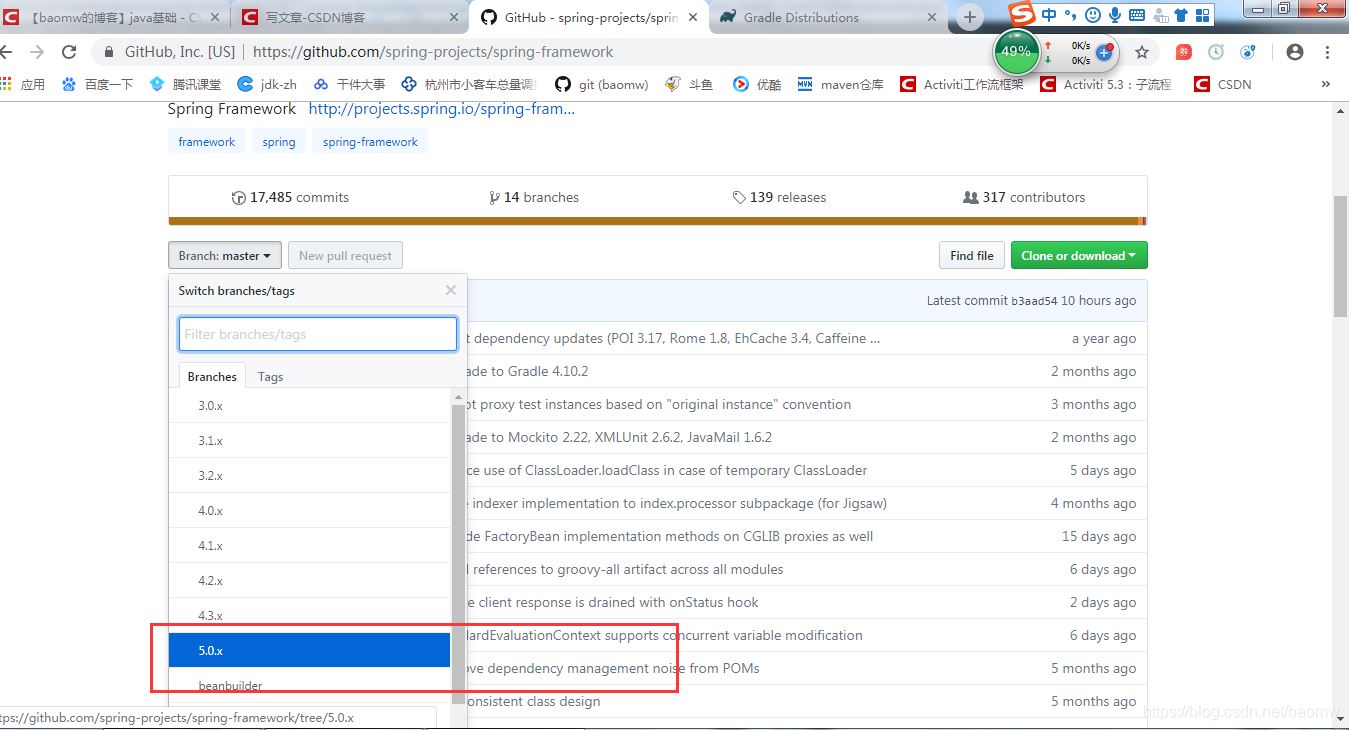Switch to the 写文章-CSDN博客 tab
1349x730 pixels.
point(351,18)
